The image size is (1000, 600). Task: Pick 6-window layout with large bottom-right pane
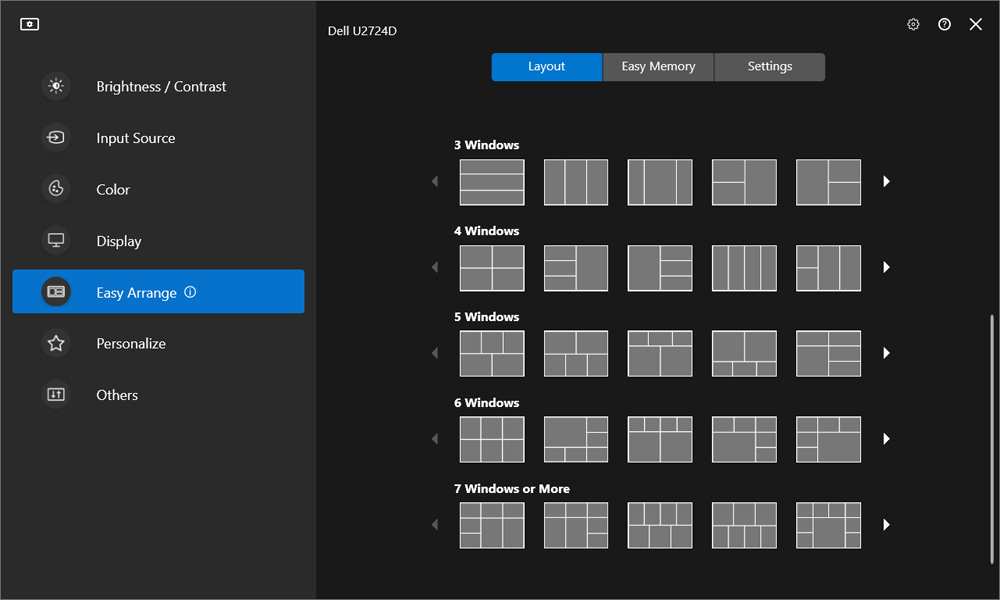coord(828,440)
